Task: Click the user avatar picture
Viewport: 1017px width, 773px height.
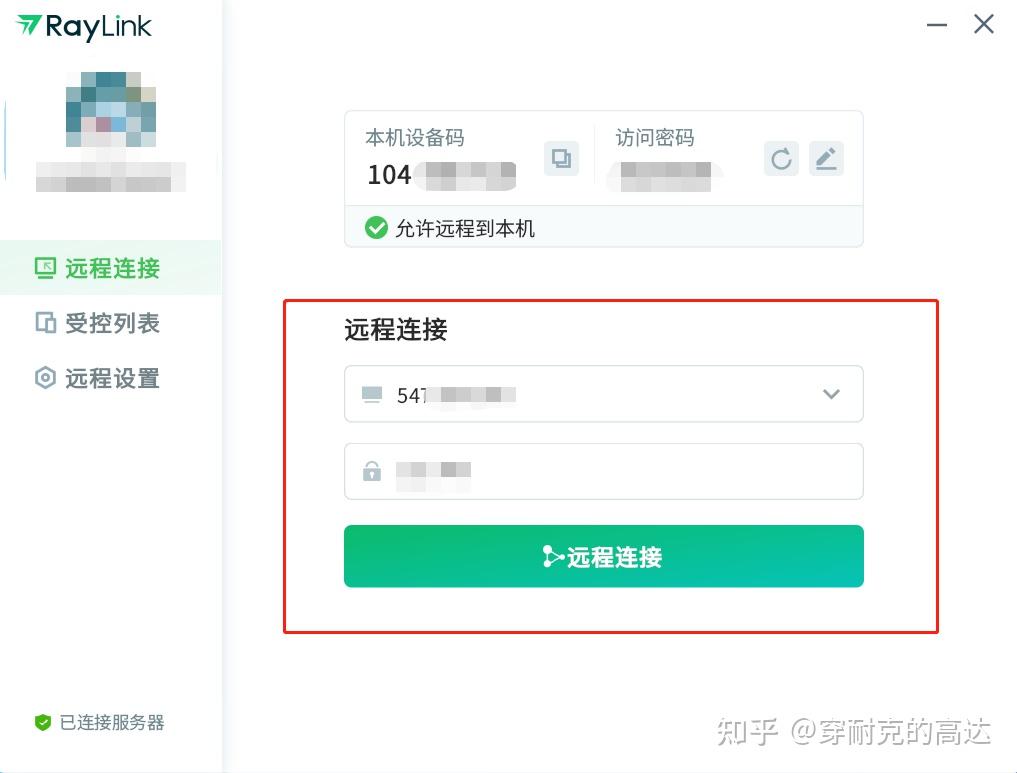Action: click(111, 110)
